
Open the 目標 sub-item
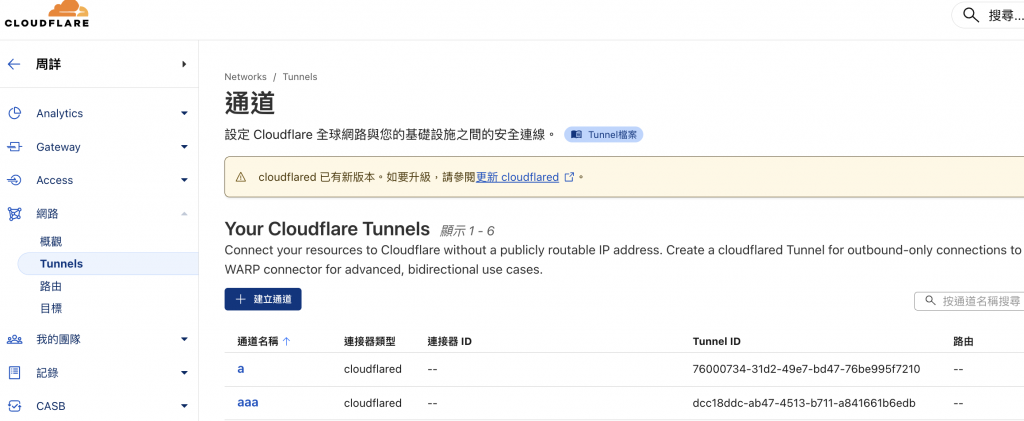click(x=51, y=308)
